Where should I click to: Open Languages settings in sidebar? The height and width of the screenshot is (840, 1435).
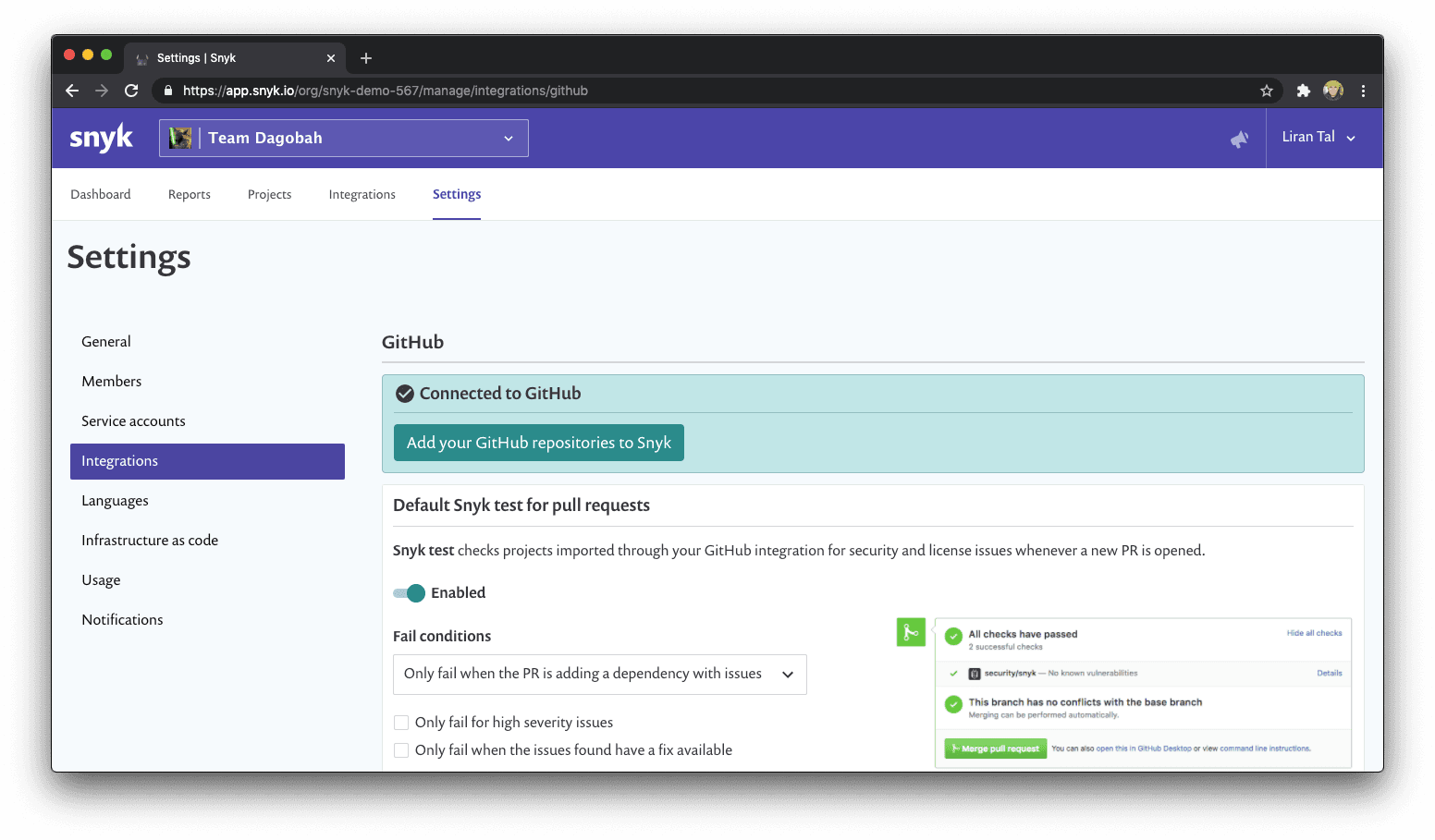pos(115,501)
